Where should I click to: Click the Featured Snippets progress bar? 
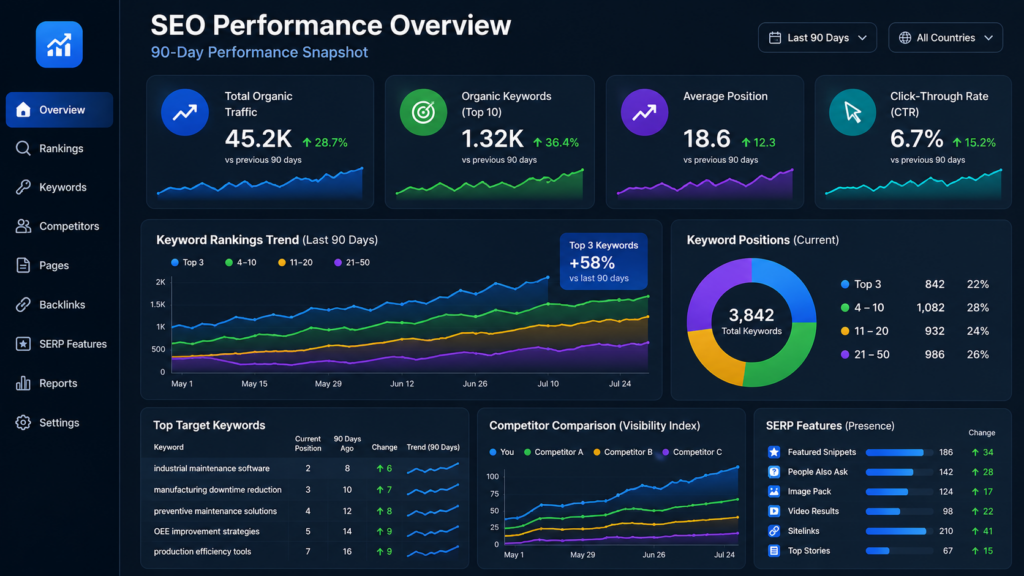(x=899, y=452)
